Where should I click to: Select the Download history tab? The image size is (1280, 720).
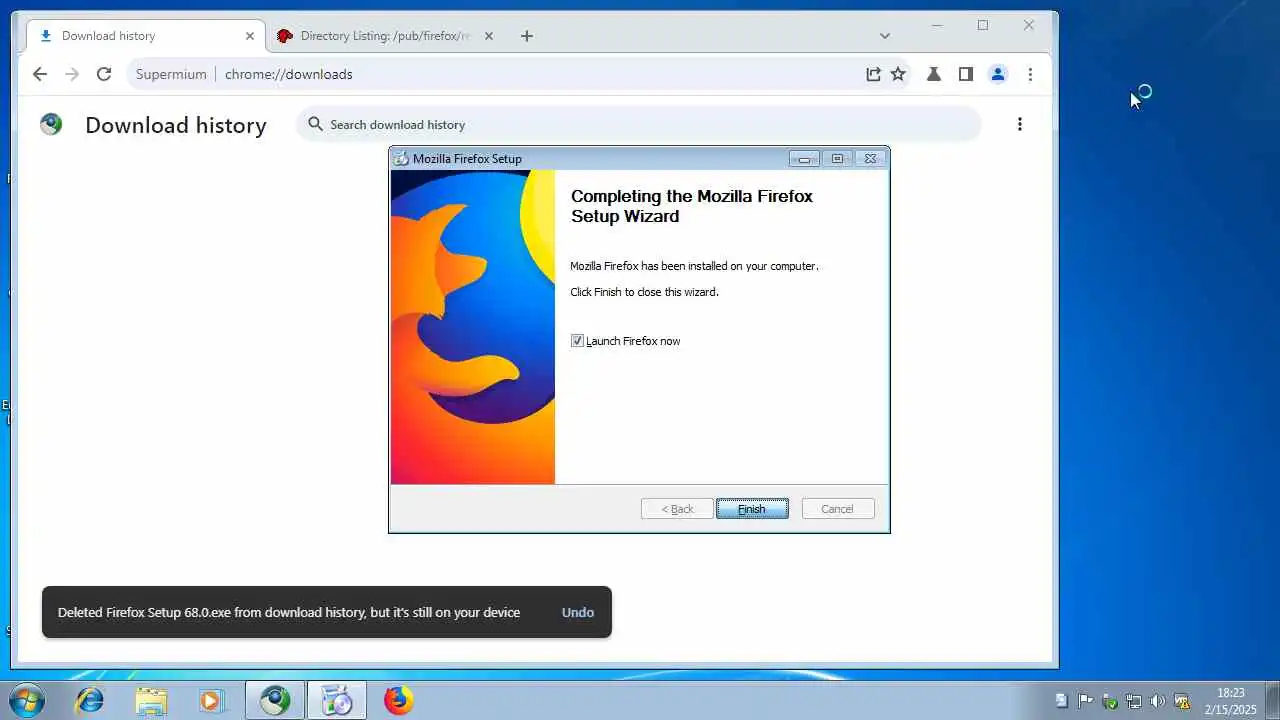tap(146, 36)
